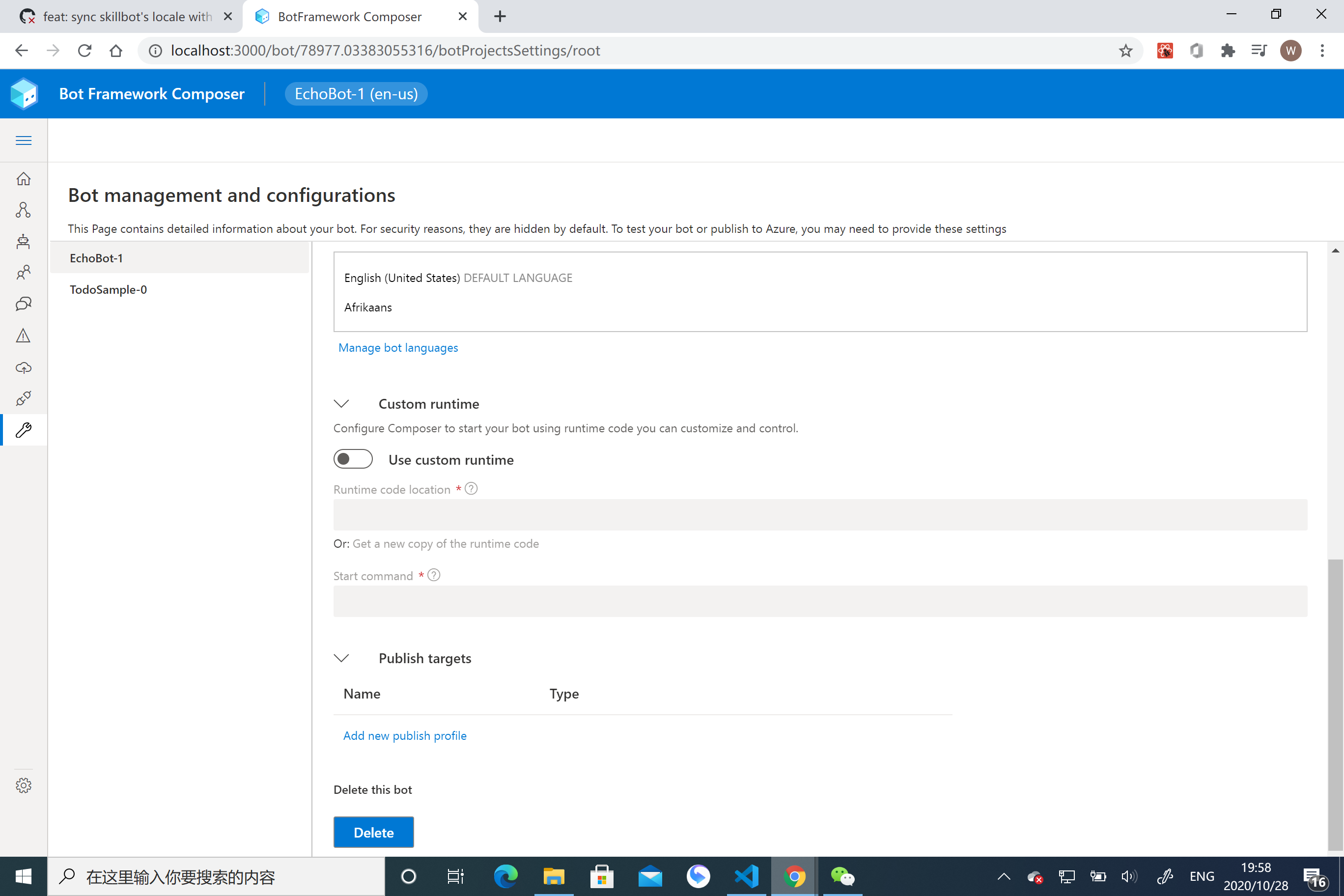Collapse the Publish targets section
Screen dimensions: 1344x896
coord(342,658)
